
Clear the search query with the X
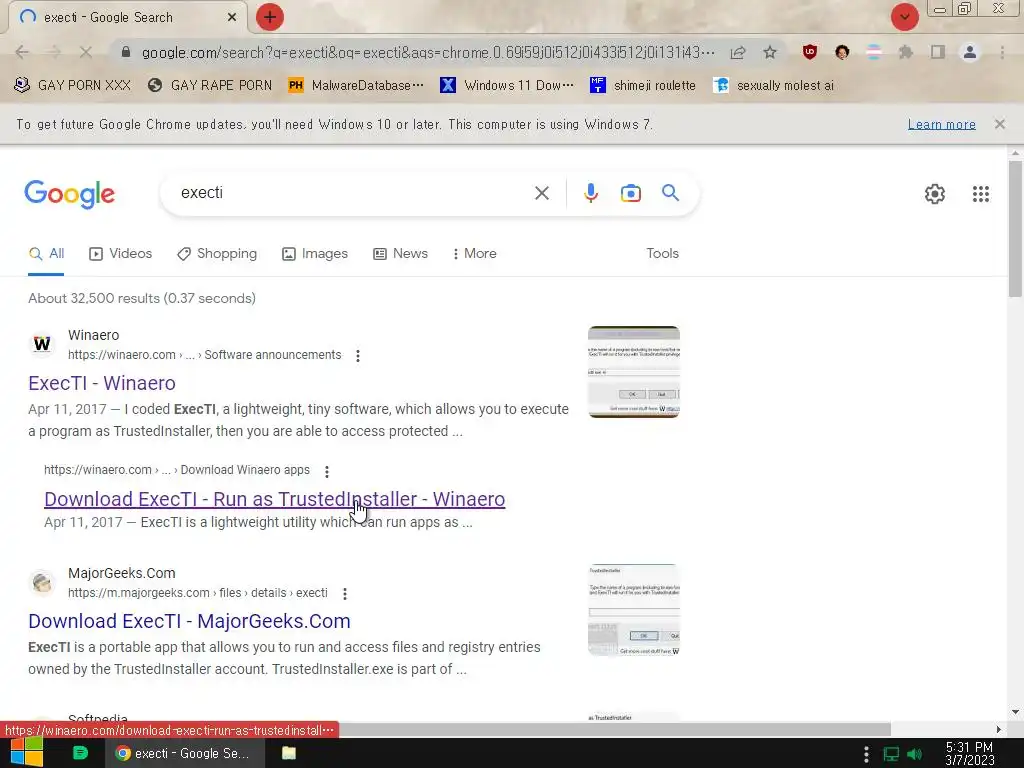541,193
